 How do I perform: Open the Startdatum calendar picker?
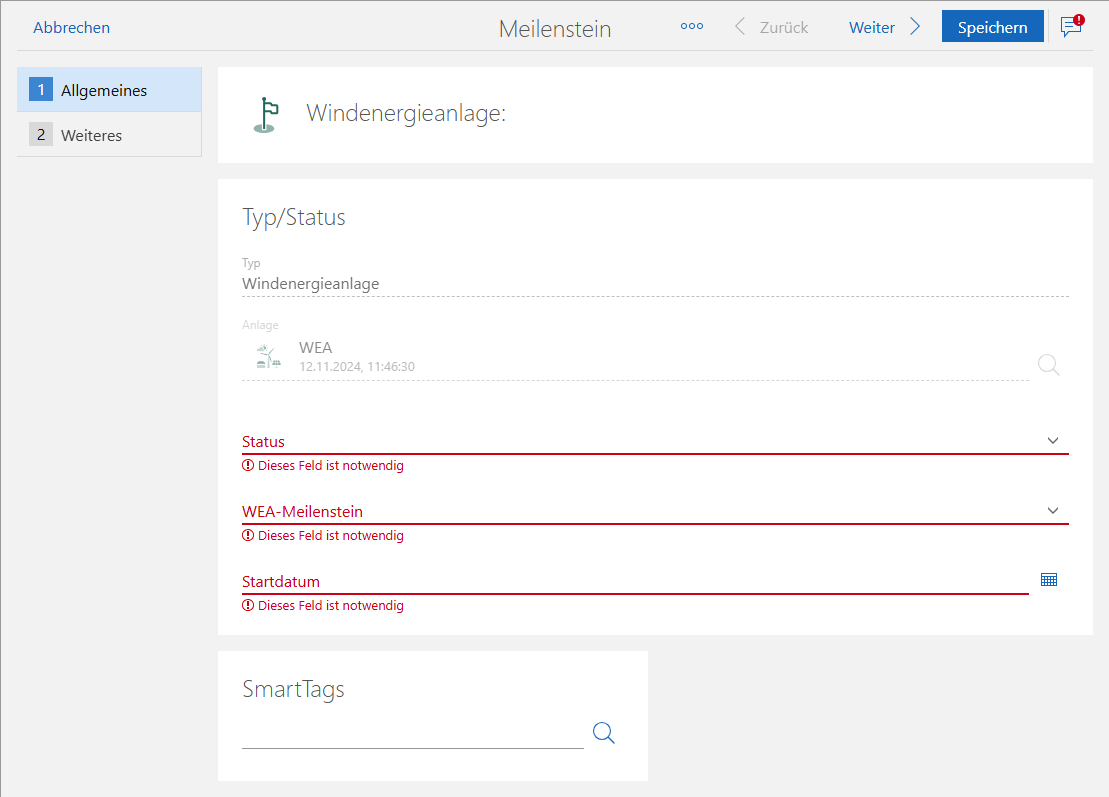(1048, 580)
